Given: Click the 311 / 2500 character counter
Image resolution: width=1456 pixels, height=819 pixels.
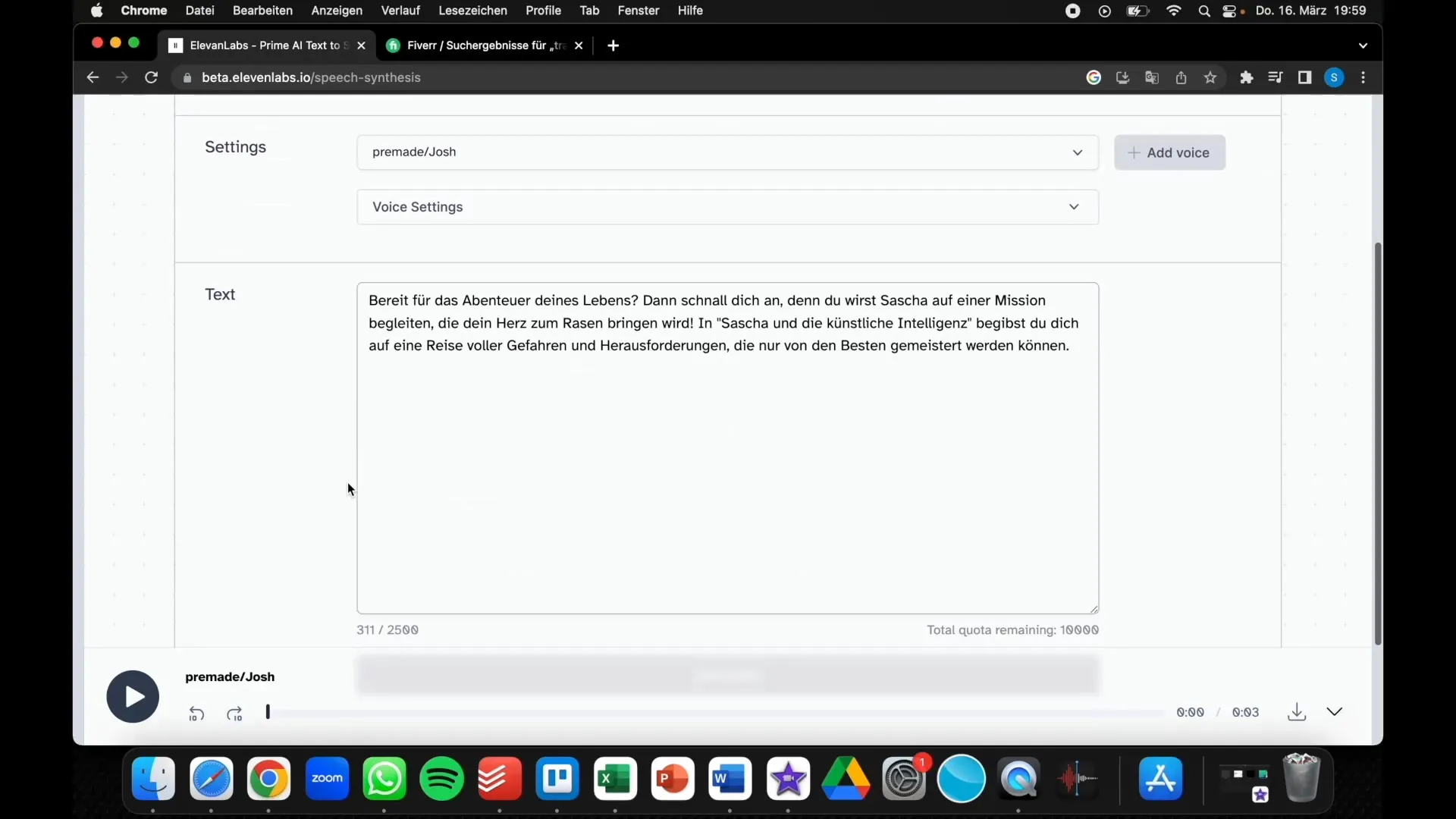Looking at the screenshot, I should point(388,630).
